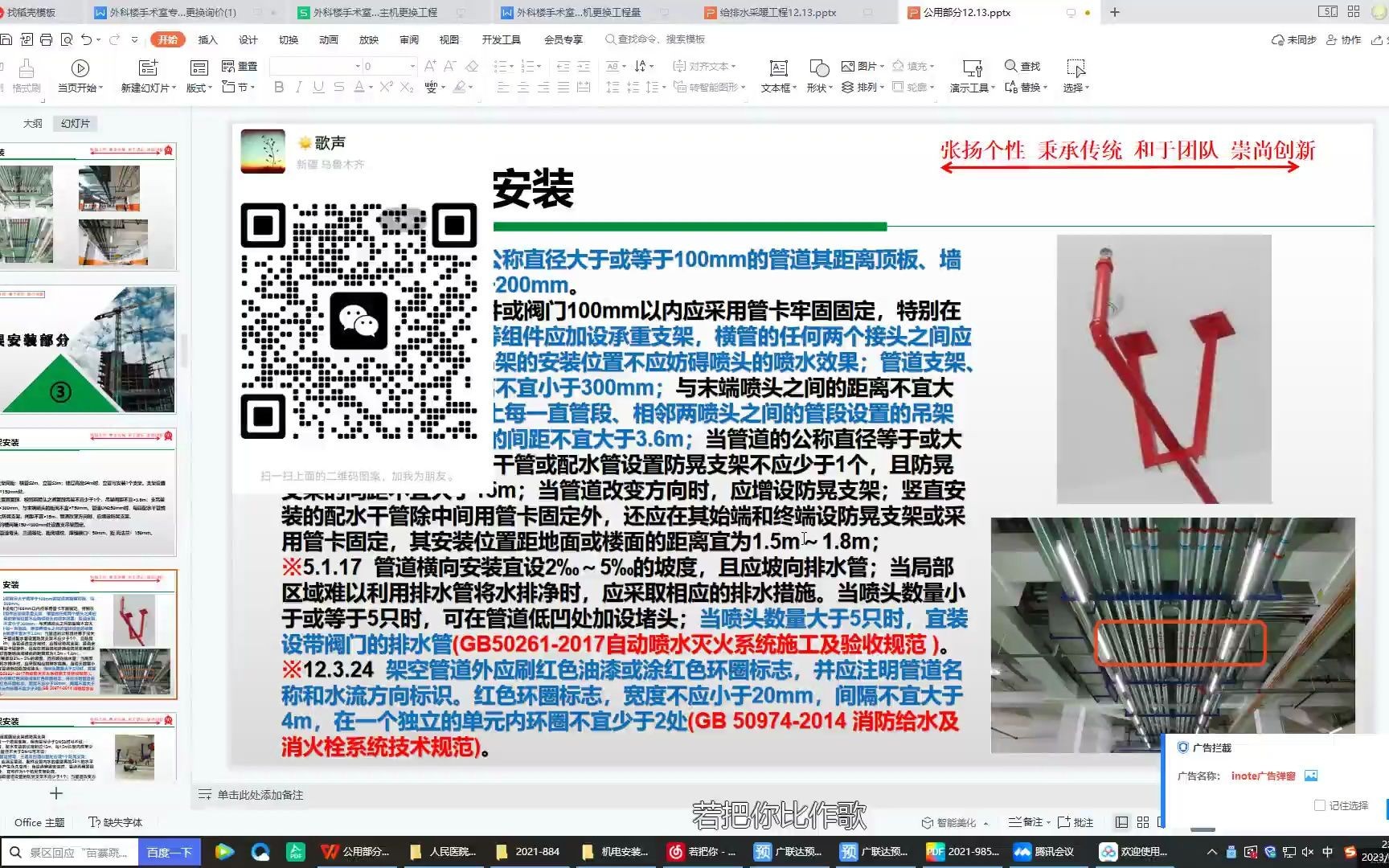Click the notes field 单击此处添加备注

coord(260,795)
